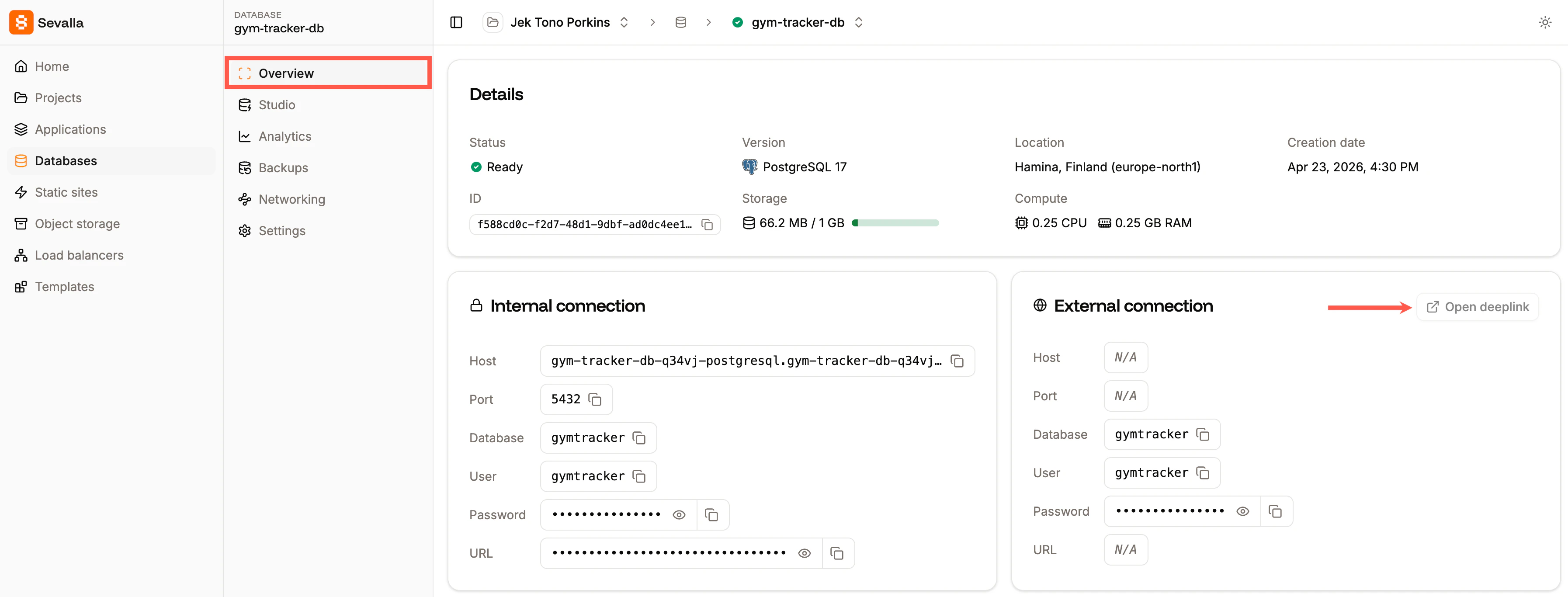The width and height of the screenshot is (1568, 597).
Task: Reveal the external Password with eye icon
Action: [1242, 511]
